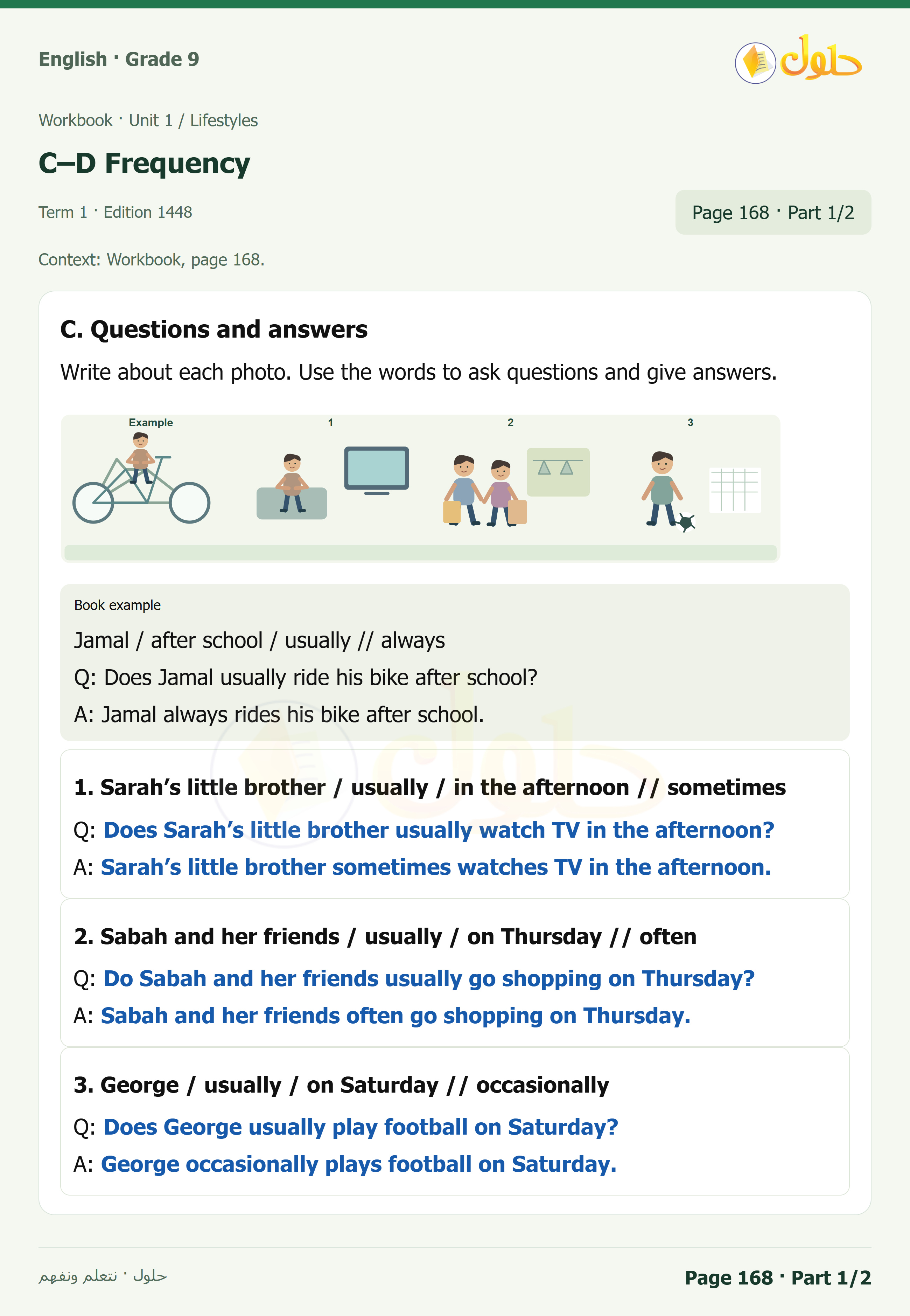Select the Book example box
The height and width of the screenshot is (1316, 910).
point(454,662)
